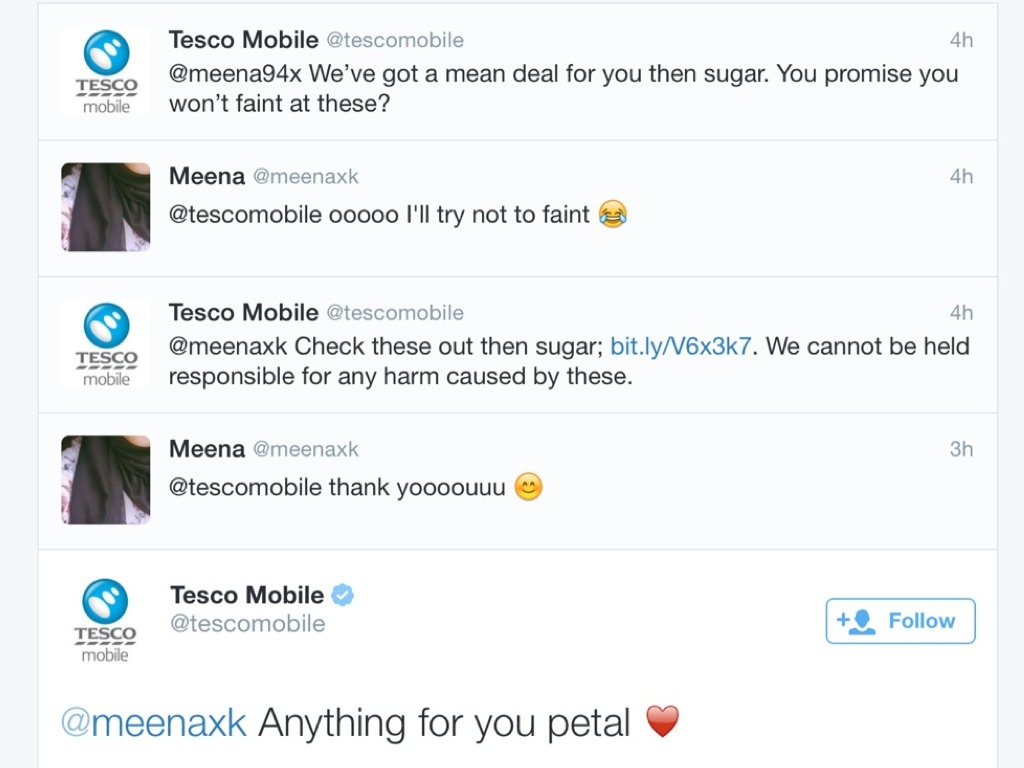Click the @tescomobile mention in the 'try not to faint' tweet
1024x768 pixels.
[x=245, y=215]
